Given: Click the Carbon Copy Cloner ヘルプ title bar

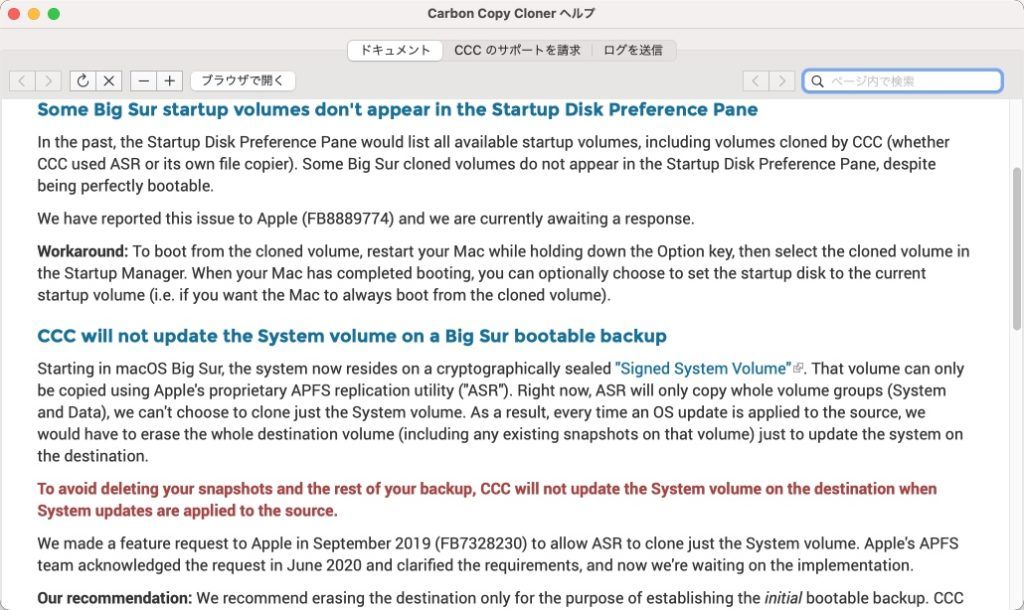Looking at the screenshot, I should (x=511, y=14).
